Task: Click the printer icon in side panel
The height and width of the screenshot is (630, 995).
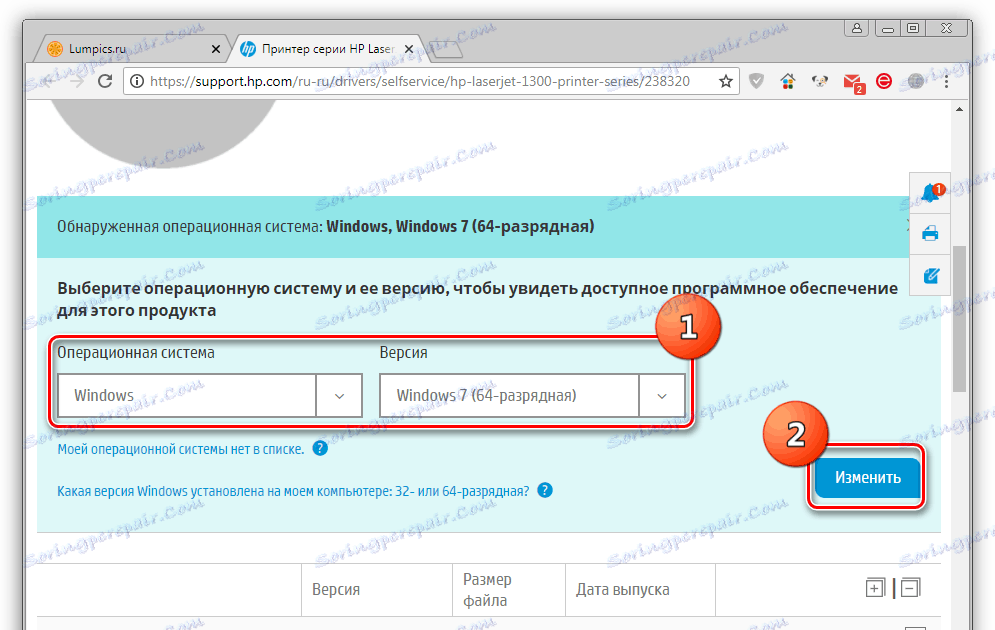Action: click(930, 233)
